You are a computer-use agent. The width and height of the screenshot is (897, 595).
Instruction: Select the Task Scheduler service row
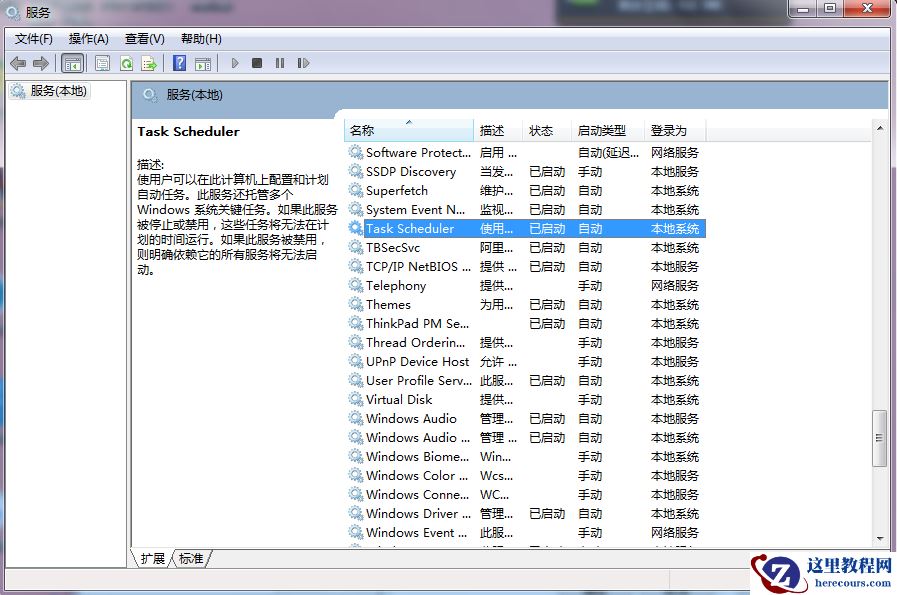(526, 228)
